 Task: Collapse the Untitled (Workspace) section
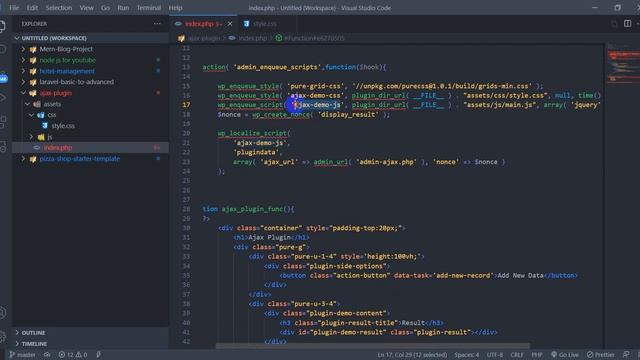tap(17, 38)
